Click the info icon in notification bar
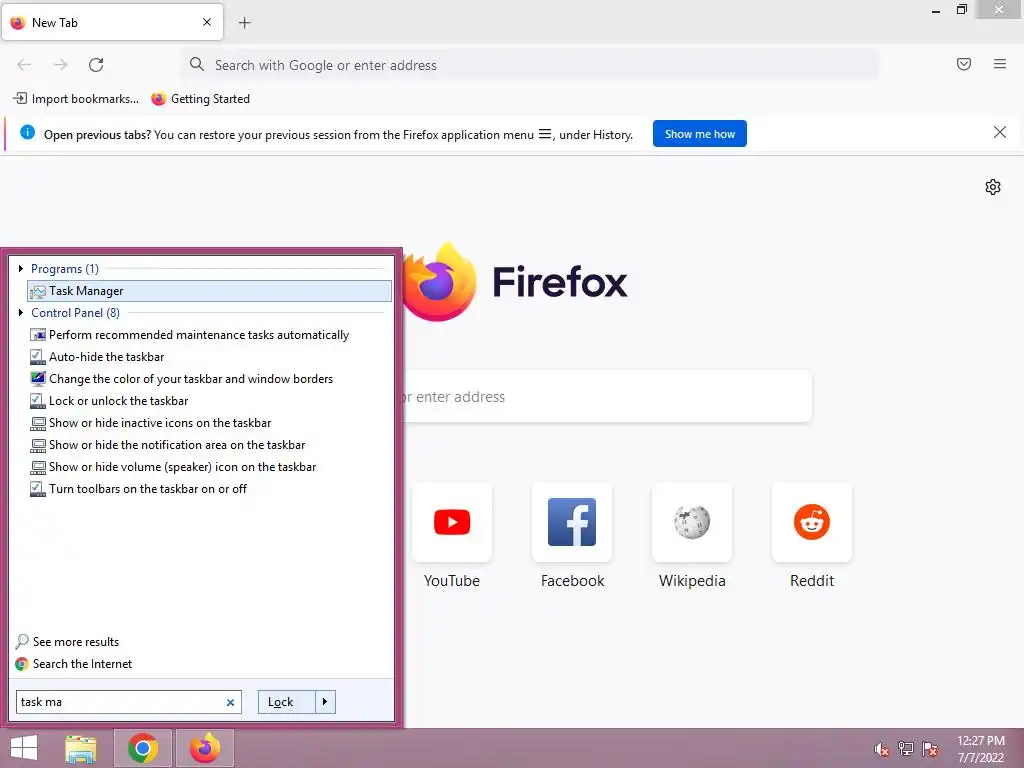This screenshot has height=768, width=1024. click(27, 133)
